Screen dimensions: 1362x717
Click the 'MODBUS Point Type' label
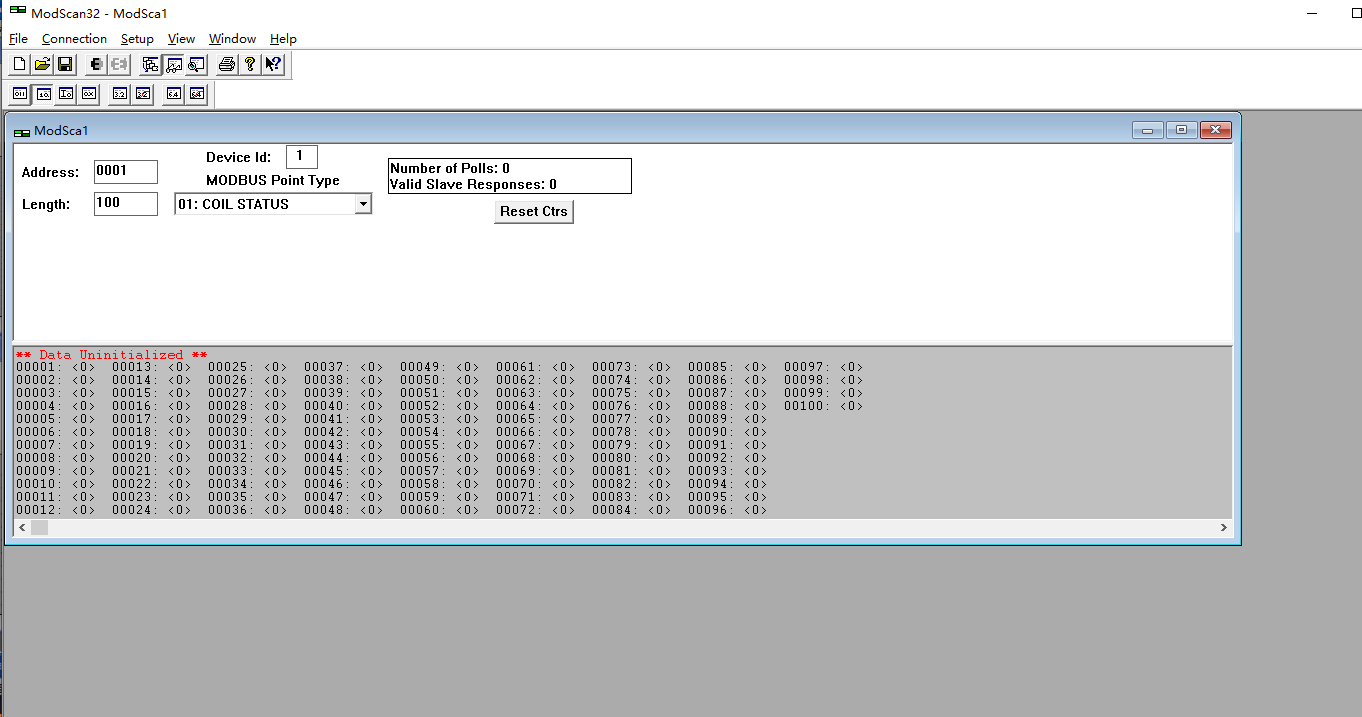click(x=273, y=181)
